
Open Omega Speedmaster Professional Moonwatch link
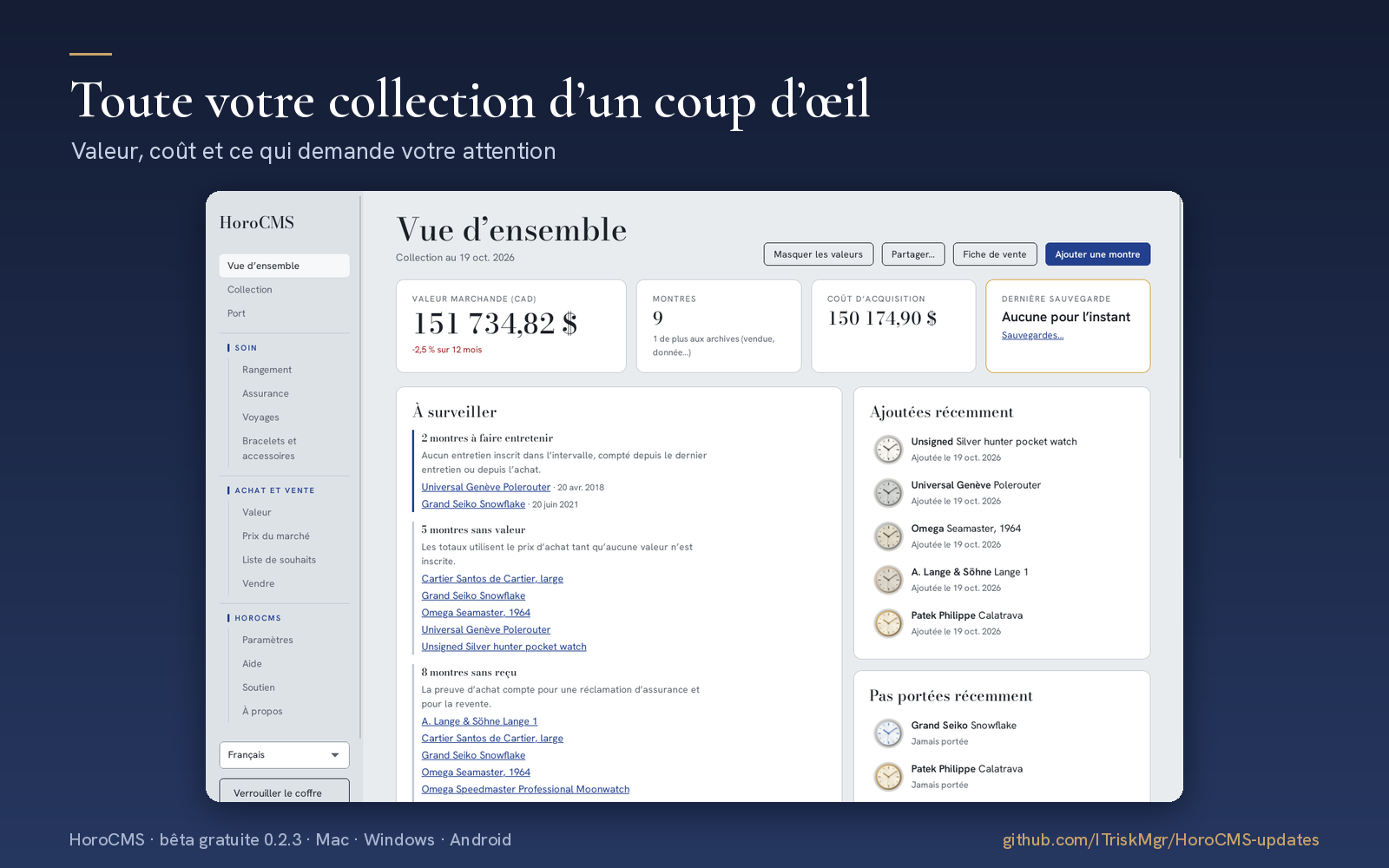tap(525, 789)
